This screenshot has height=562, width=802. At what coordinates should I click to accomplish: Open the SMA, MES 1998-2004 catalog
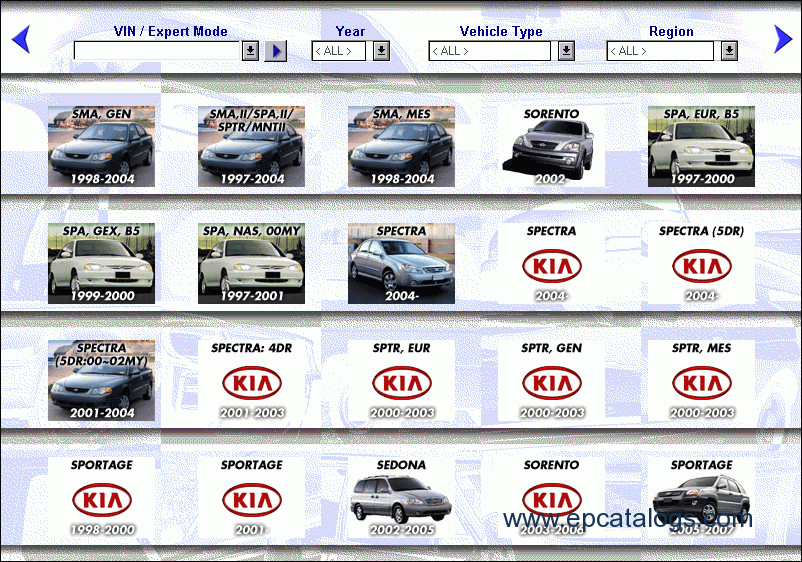401,146
